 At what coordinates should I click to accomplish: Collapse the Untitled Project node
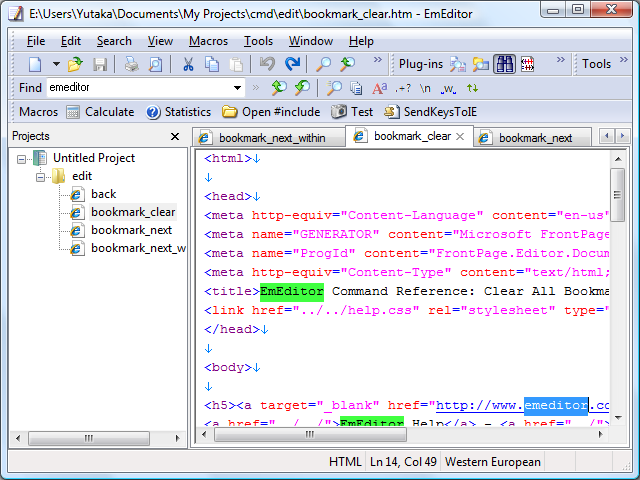(21, 159)
